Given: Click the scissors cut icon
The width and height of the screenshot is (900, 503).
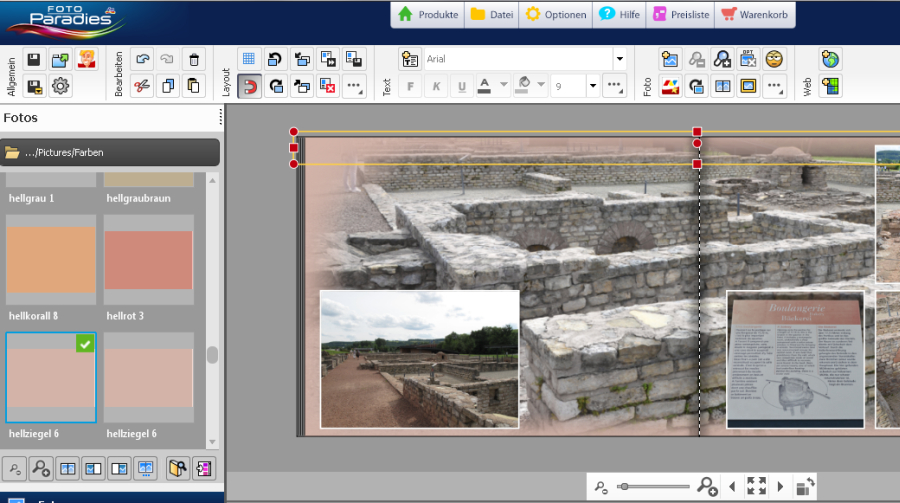Looking at the screenshot, I should [x=142, y=86].
